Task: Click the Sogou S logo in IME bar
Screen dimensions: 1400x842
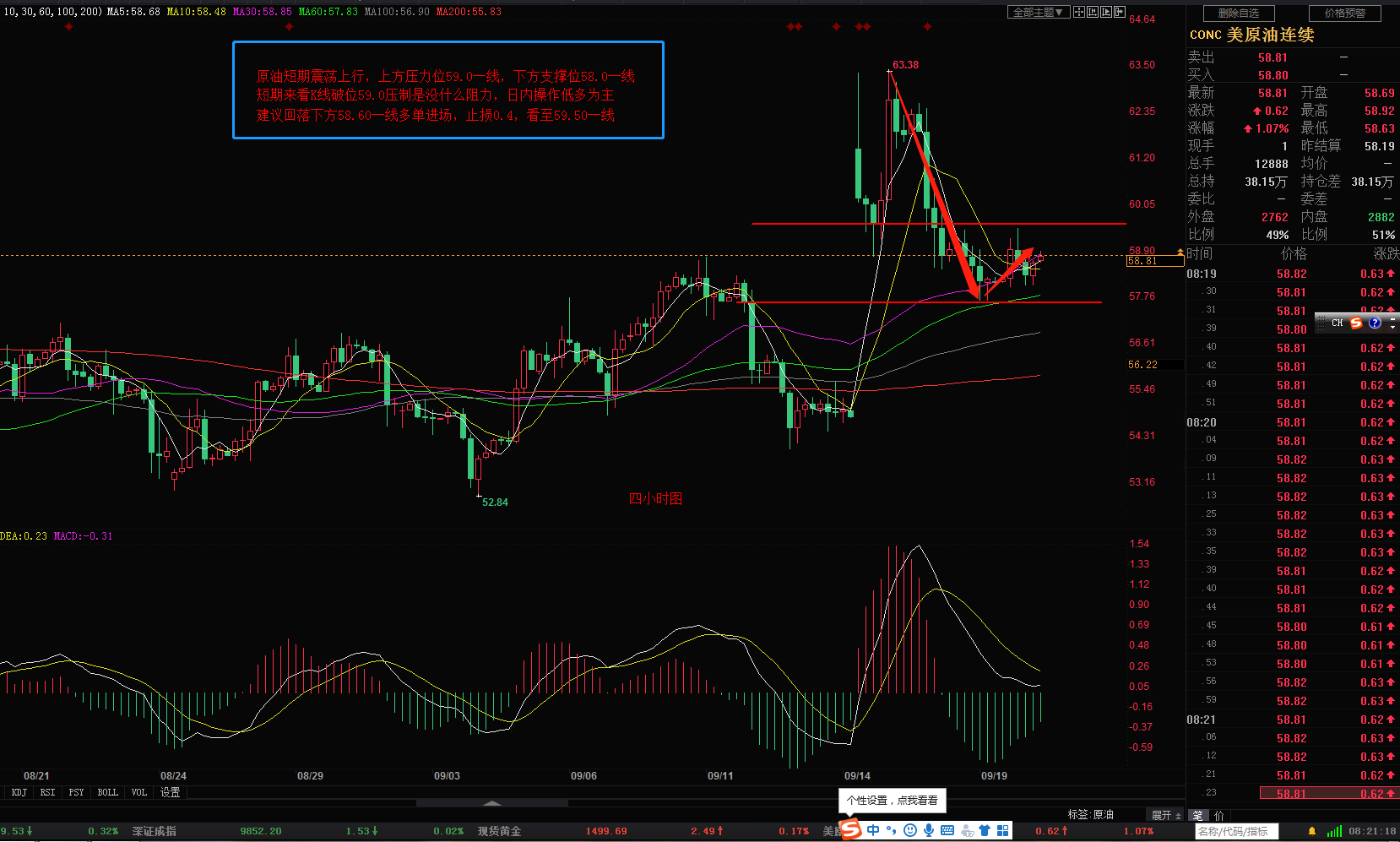Action: [850, 829]
